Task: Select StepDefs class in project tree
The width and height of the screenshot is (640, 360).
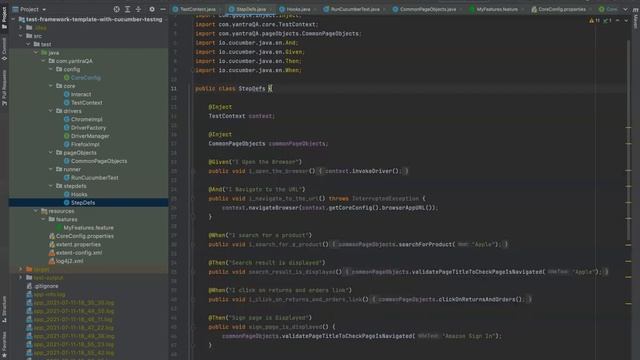Action: 83,202
